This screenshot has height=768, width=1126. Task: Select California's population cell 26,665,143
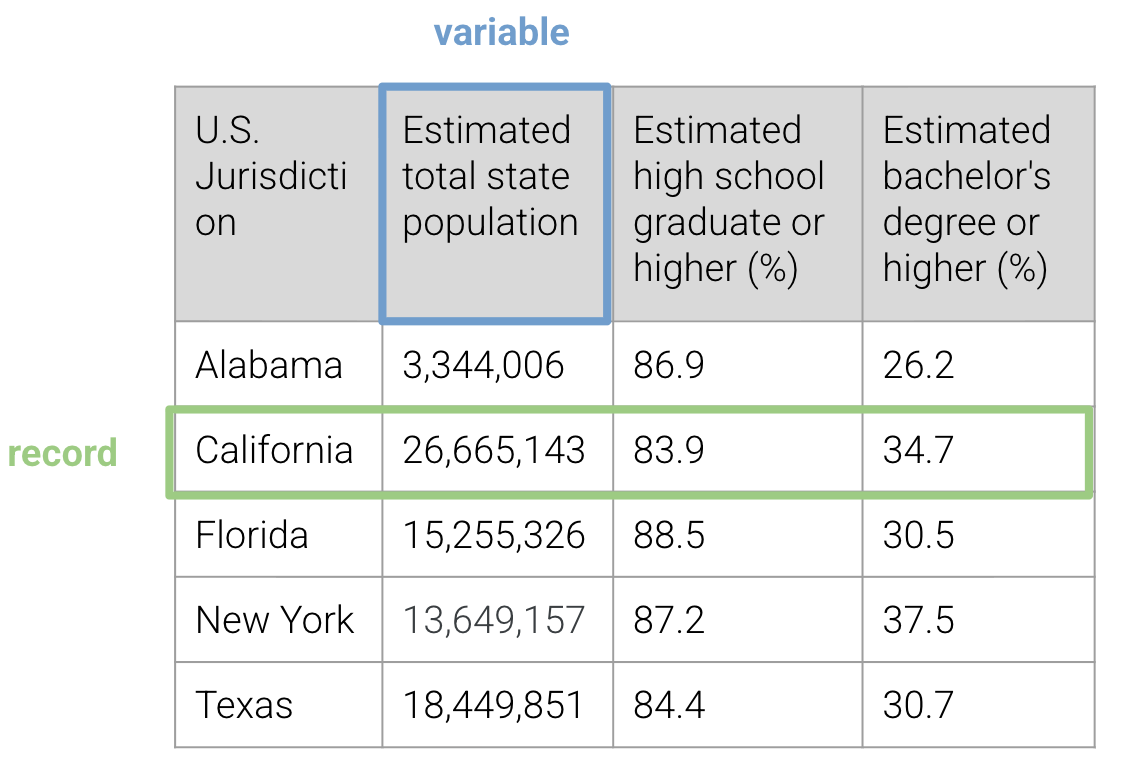pos(494,450)
